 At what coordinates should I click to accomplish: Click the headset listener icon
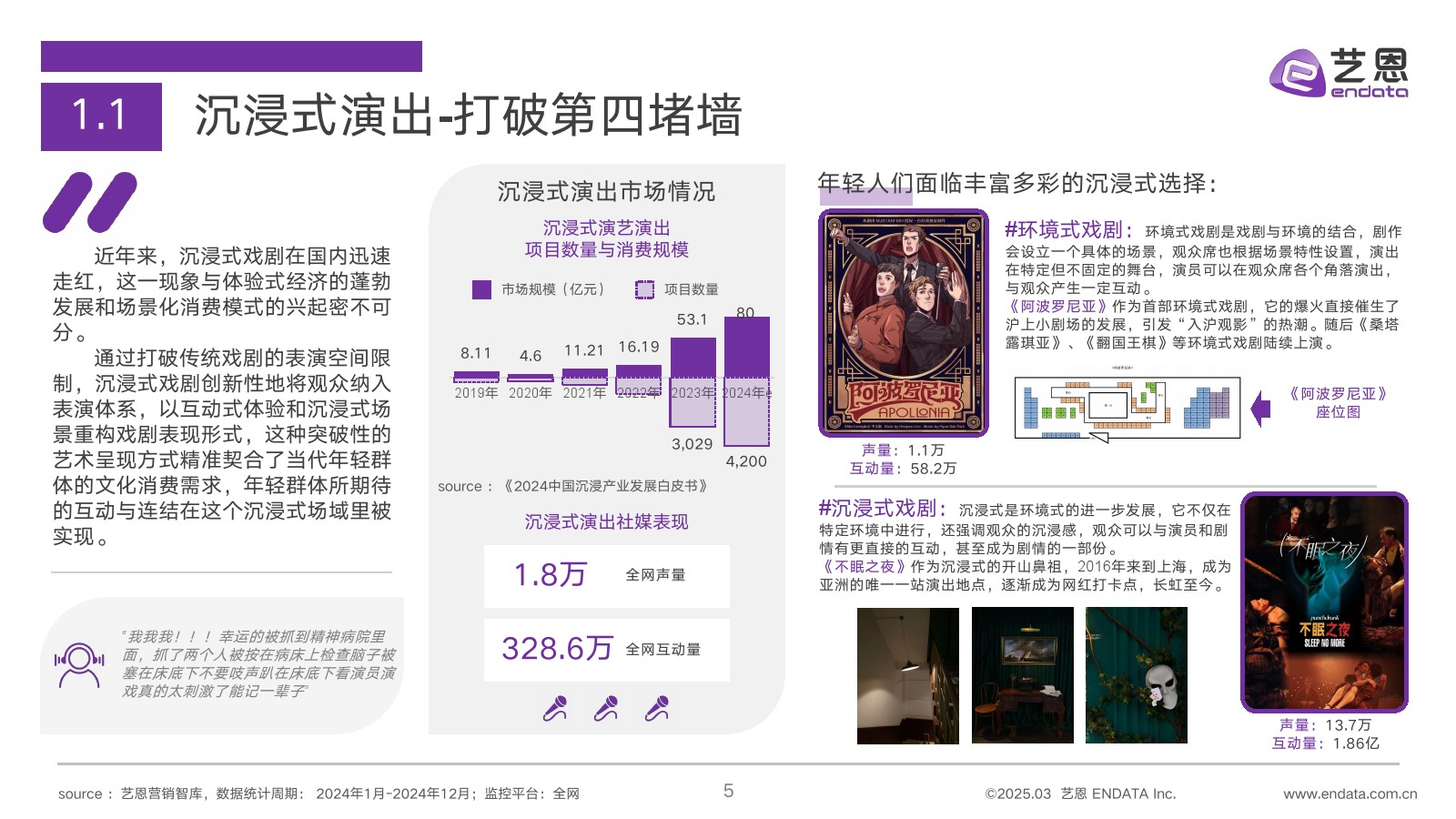79,665
